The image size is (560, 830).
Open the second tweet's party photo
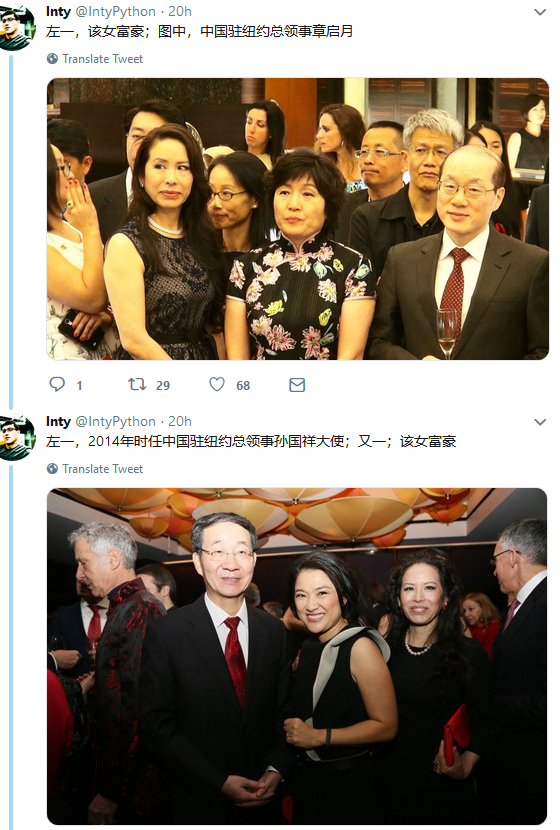297,656
